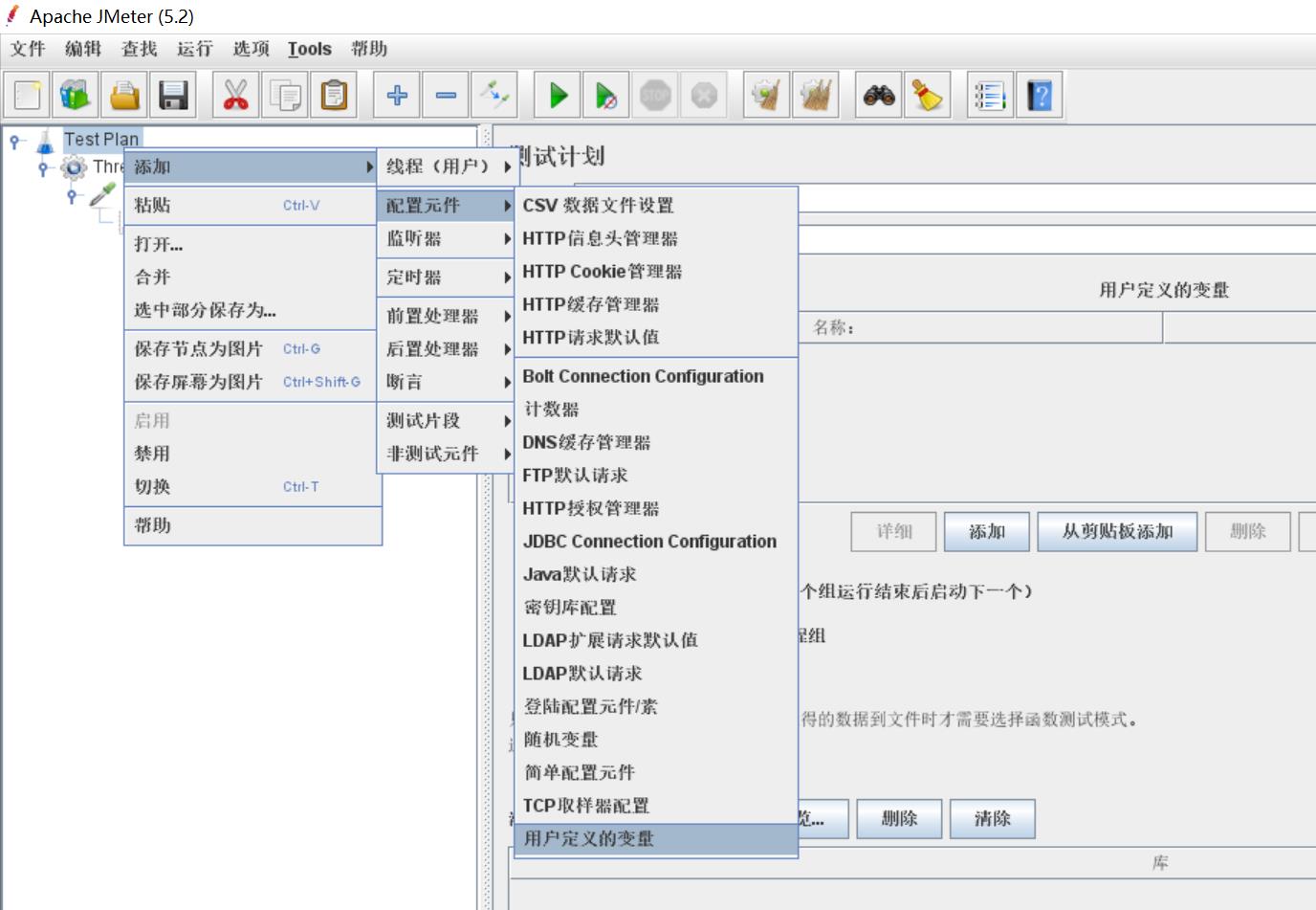Click the classpath 删除 button near 清除

899,819
